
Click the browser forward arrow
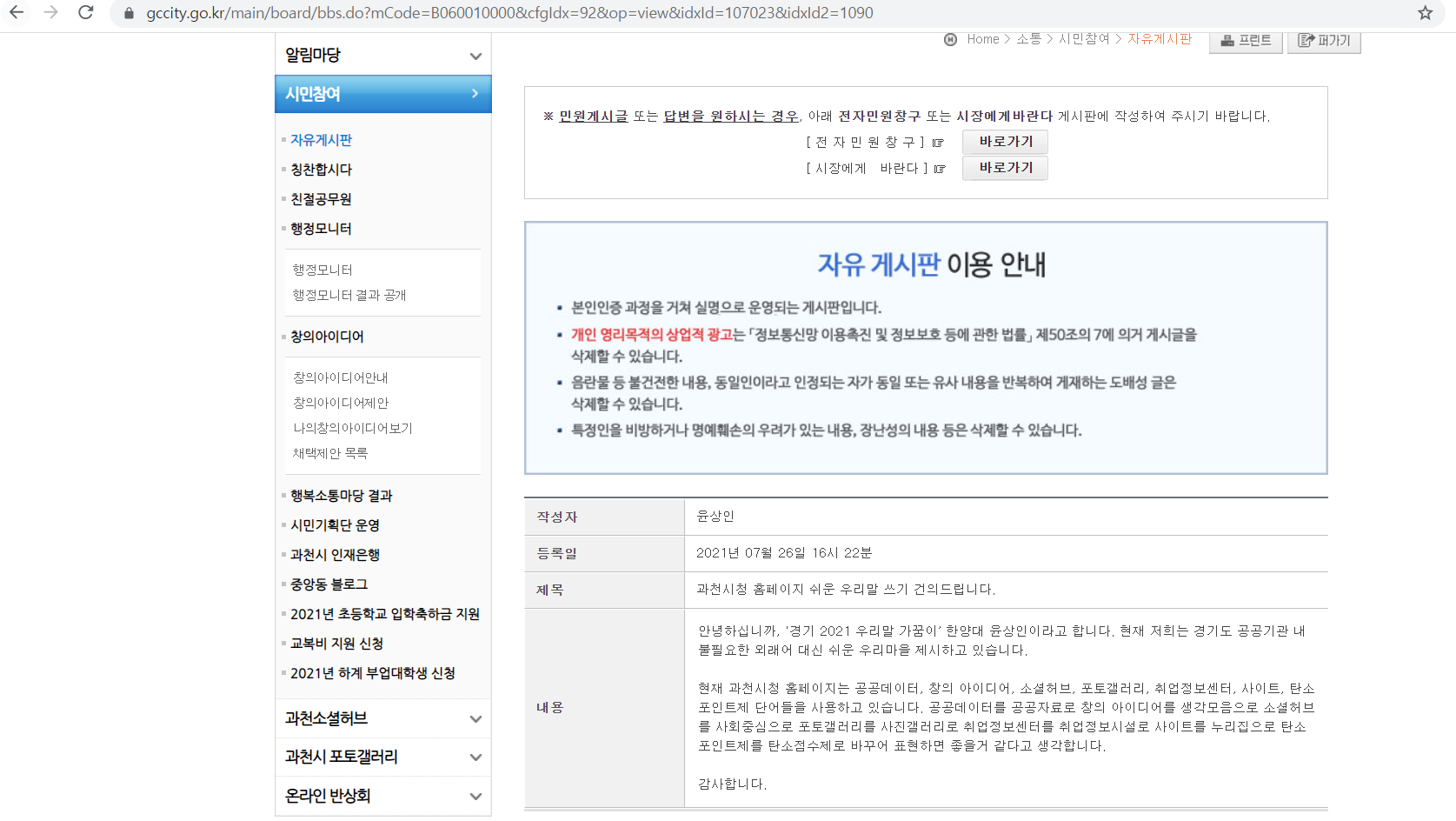[x=50, y=13]
